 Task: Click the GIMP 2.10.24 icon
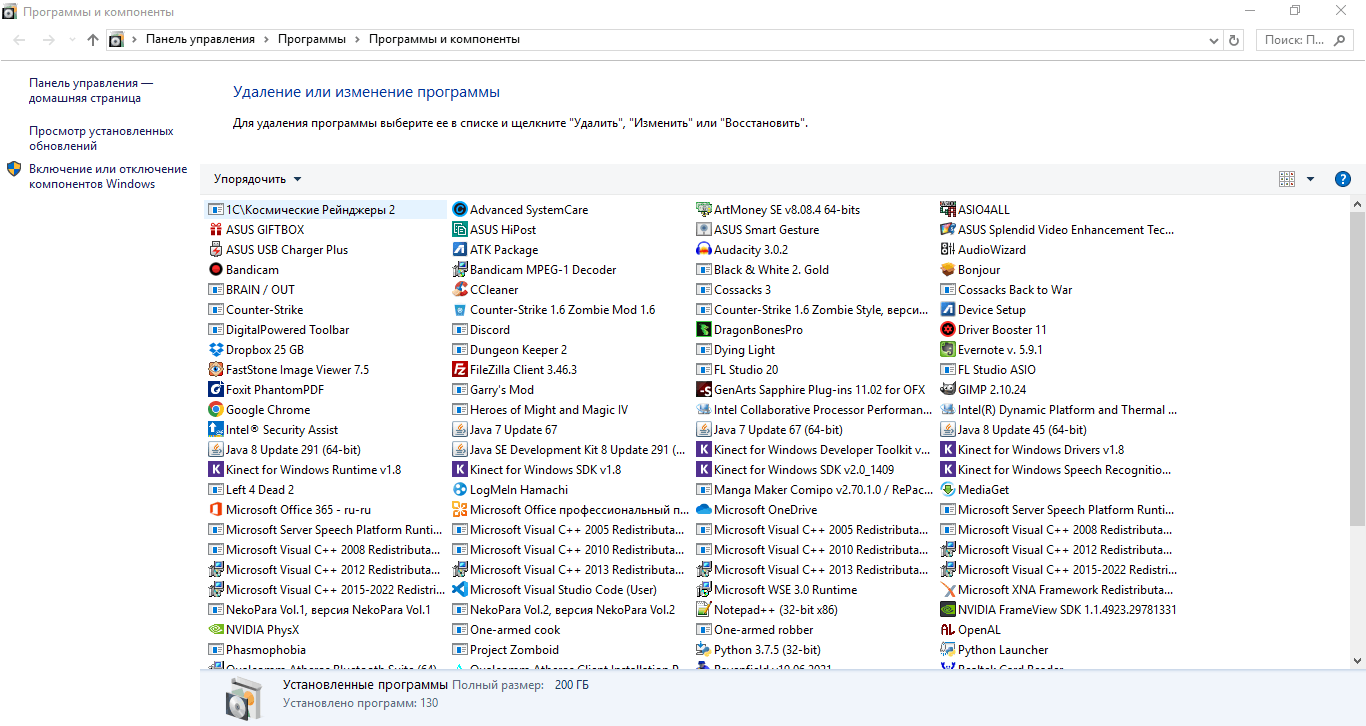pyautogui.click(x=948, y=390)
